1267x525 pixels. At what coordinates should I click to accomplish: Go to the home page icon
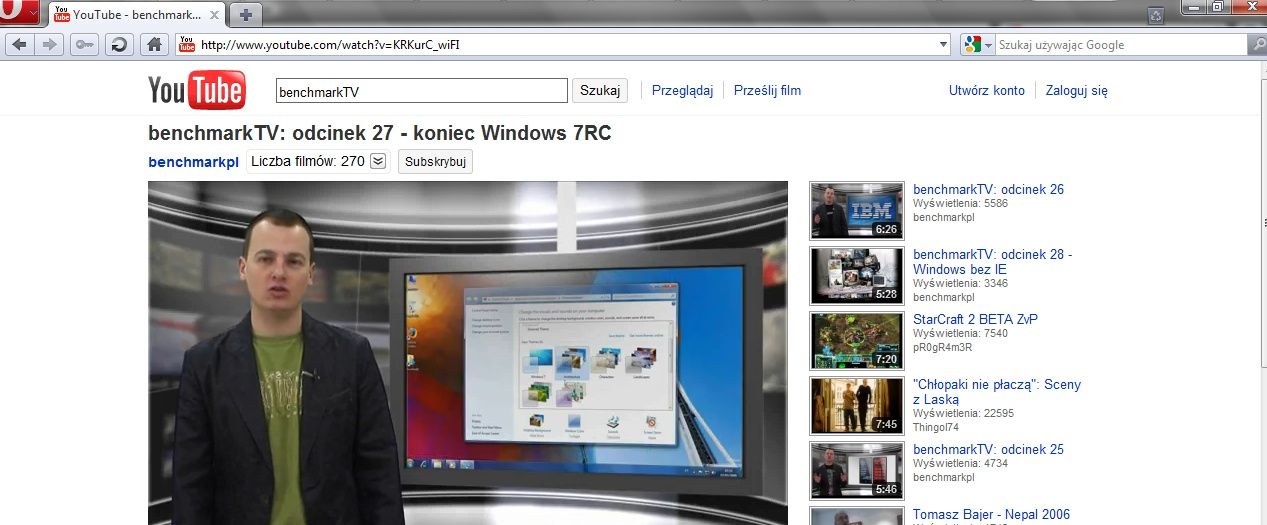[153, 44]
